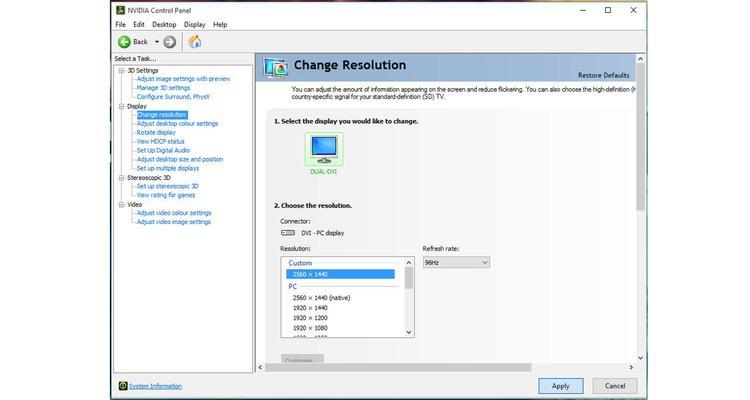Screen dimensions: 750x400
Task: Click the Forward arrow icon
Action: [x=169, y=42]
